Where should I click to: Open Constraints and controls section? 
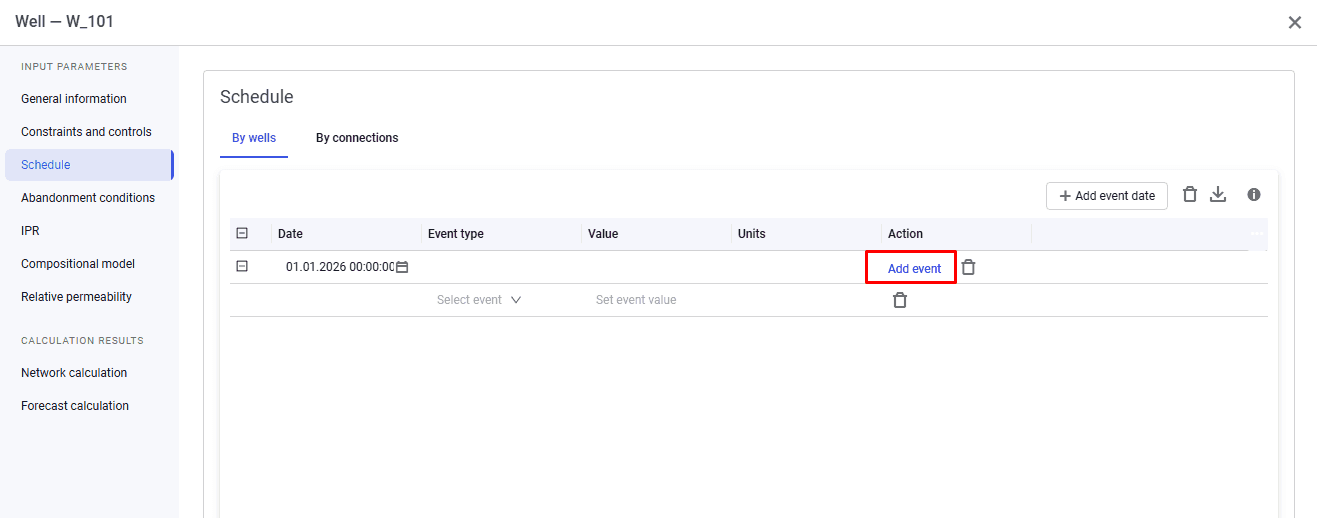[86, 132]
